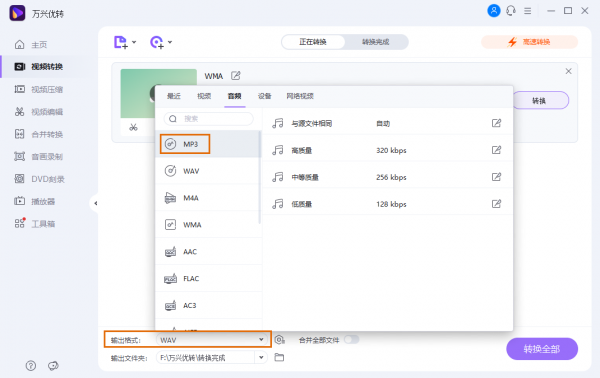This screenshot has height=378, width=600.
Task: Select the 音频 tab
Action: point(235,96)
